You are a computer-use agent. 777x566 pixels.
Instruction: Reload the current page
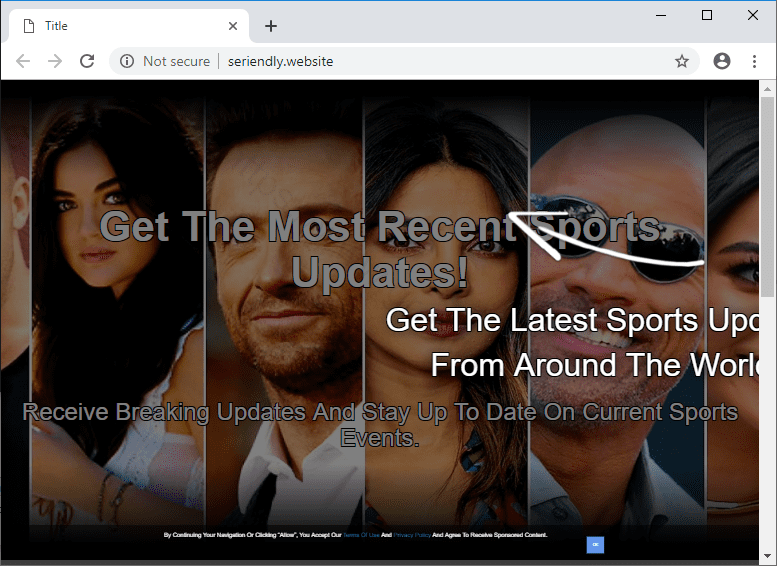pyautogui.click(x=87, y=61)
